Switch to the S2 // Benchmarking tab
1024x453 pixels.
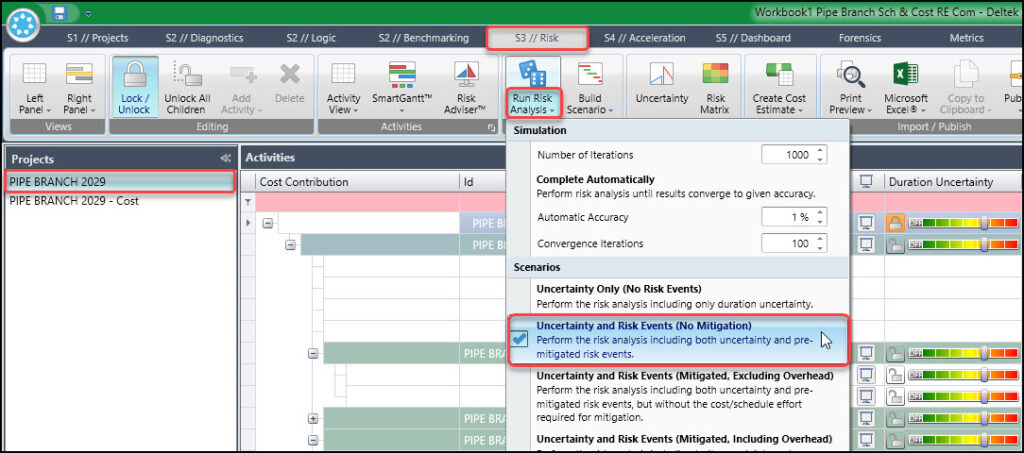[x=424, y=38]
